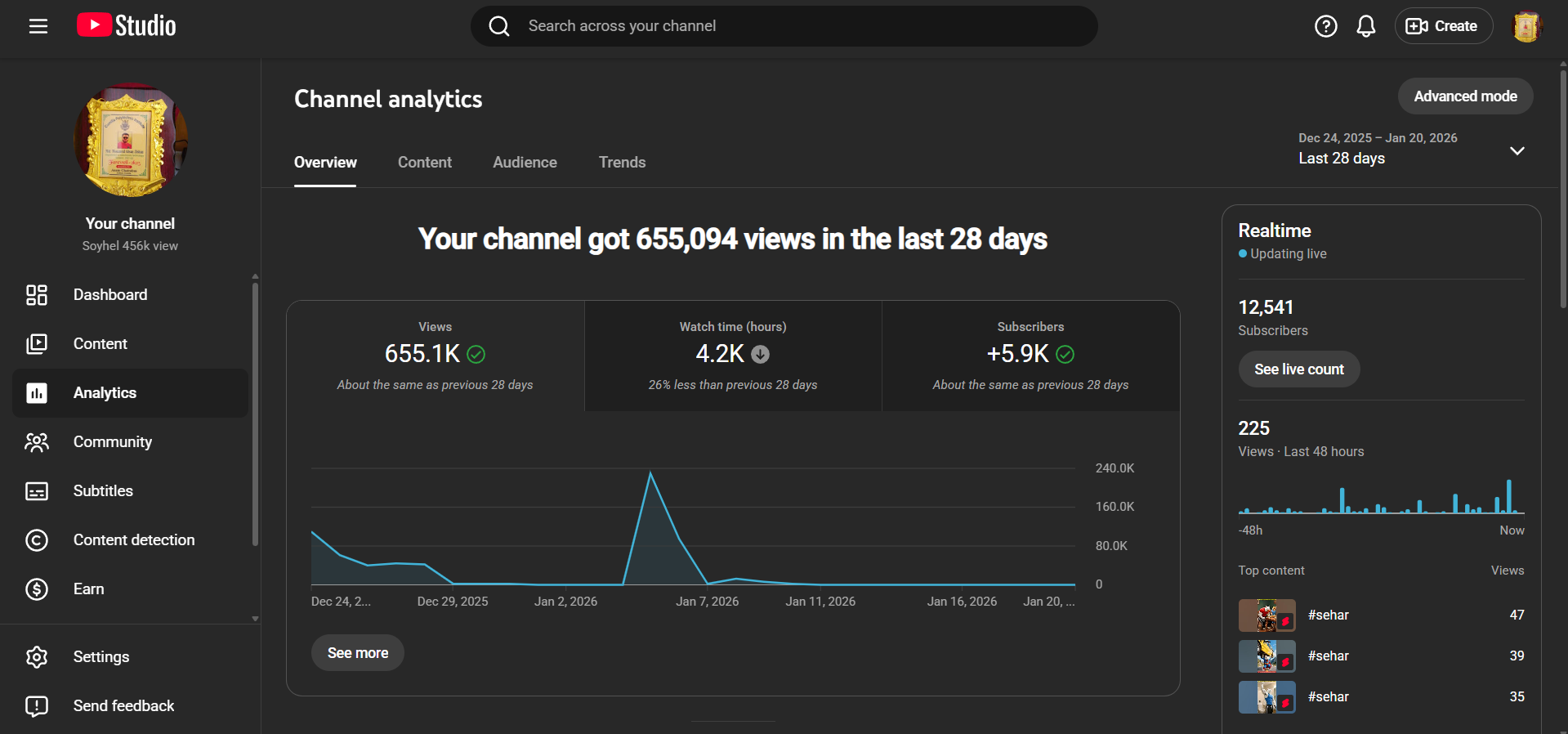1568x734 pixels.
Task: Click the See live count button
Action: [1298, 369]
